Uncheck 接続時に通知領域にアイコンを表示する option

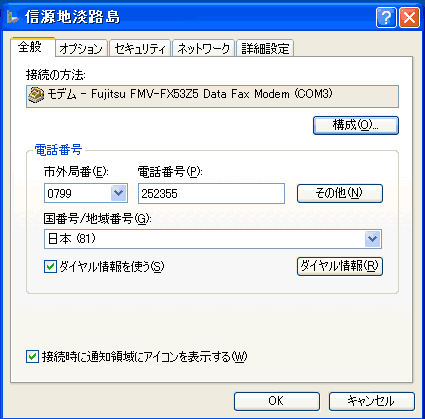[32, 357]
